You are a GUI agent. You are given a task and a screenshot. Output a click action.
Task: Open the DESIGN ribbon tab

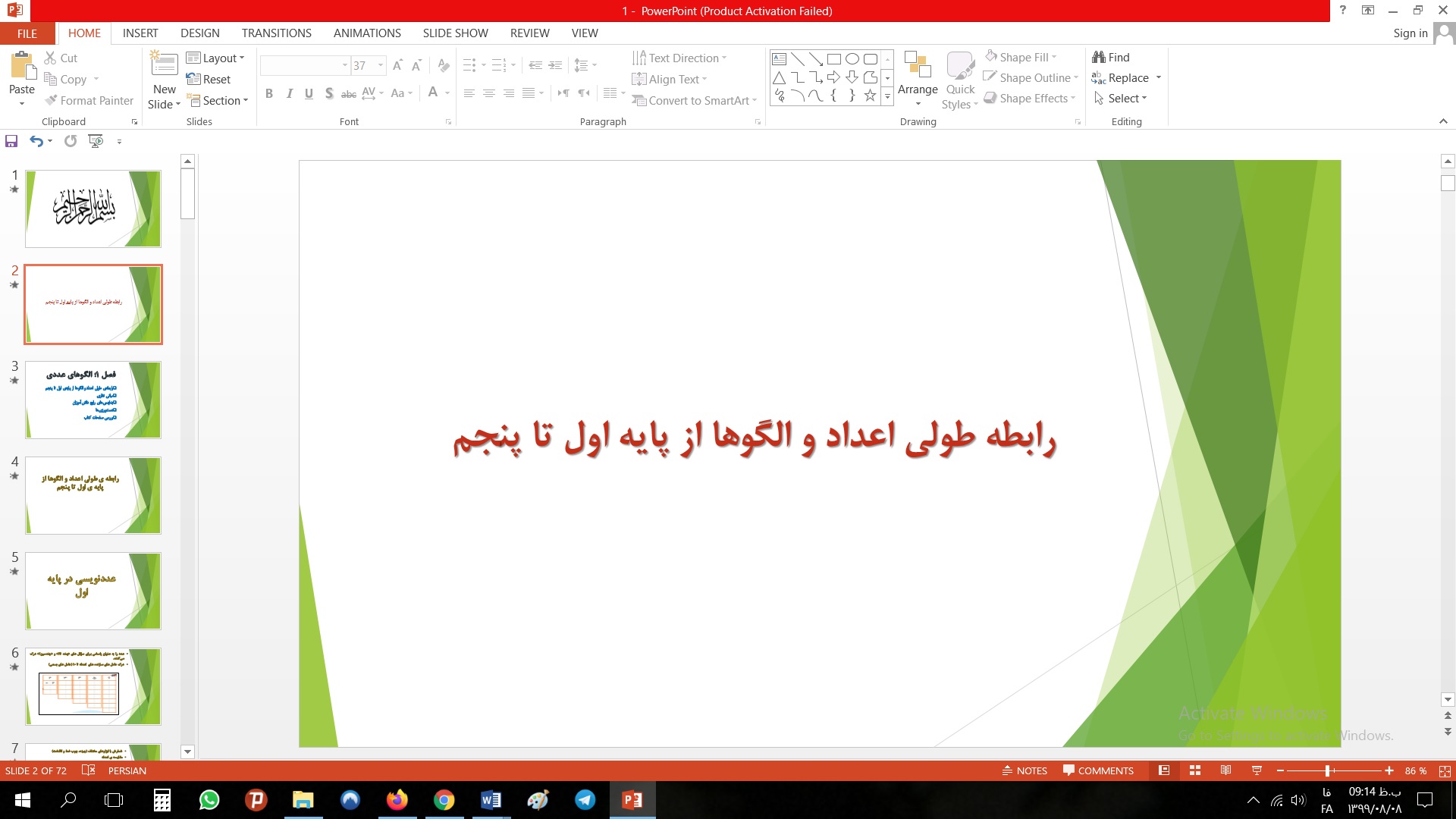(199, 33)
